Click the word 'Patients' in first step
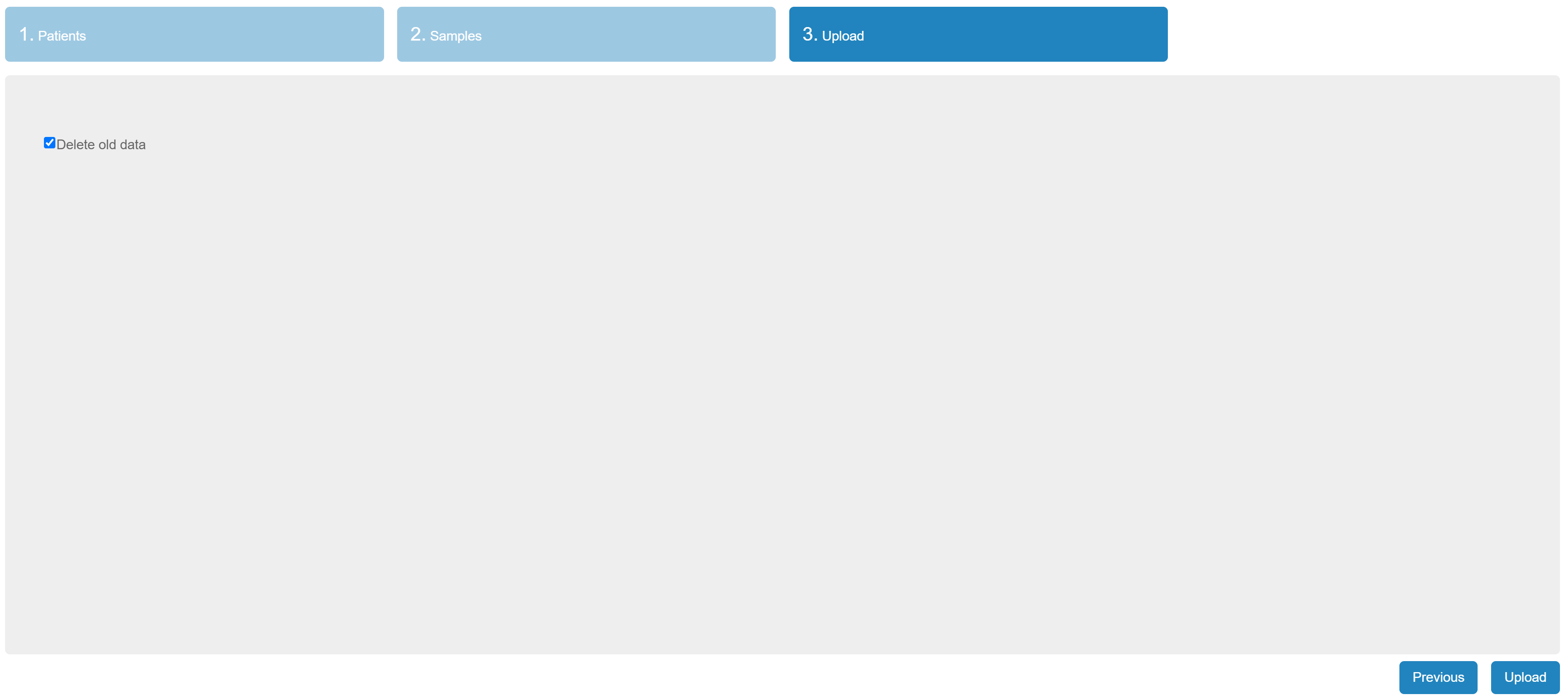This screenshot has height=700, width=1568. [x=62, y=36]
